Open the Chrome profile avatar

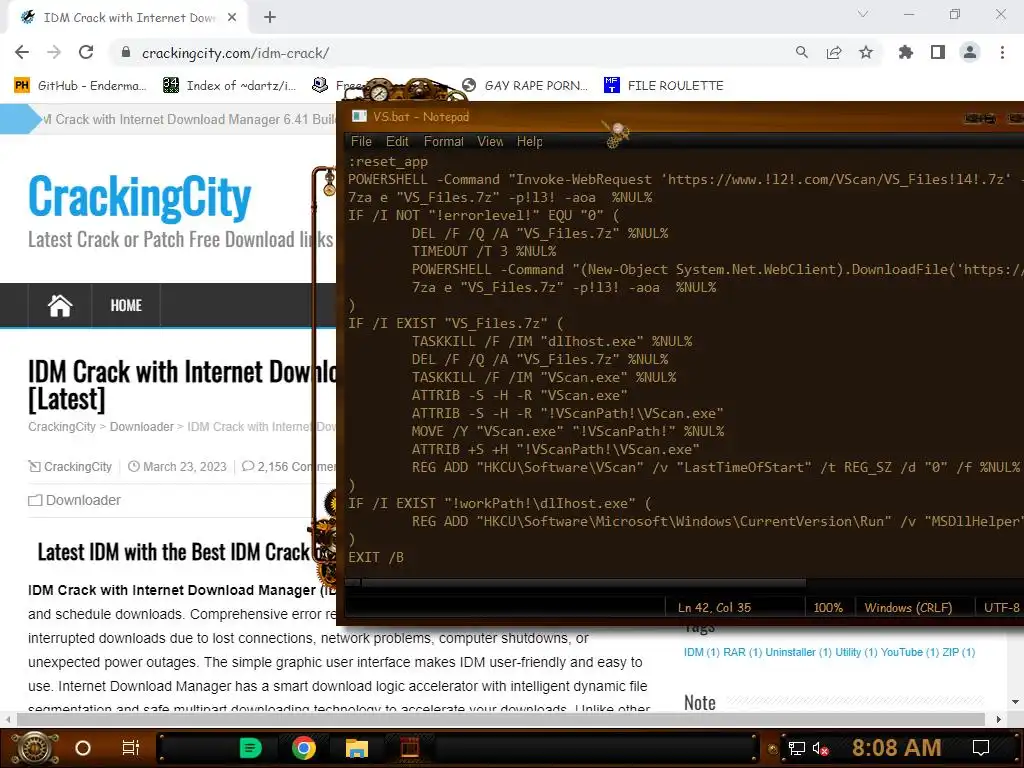click(x=970, y=52)
